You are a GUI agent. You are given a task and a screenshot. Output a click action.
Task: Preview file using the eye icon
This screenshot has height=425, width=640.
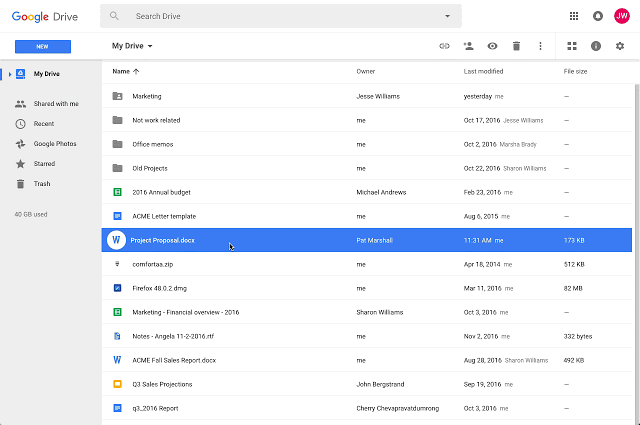pos(492,46)
